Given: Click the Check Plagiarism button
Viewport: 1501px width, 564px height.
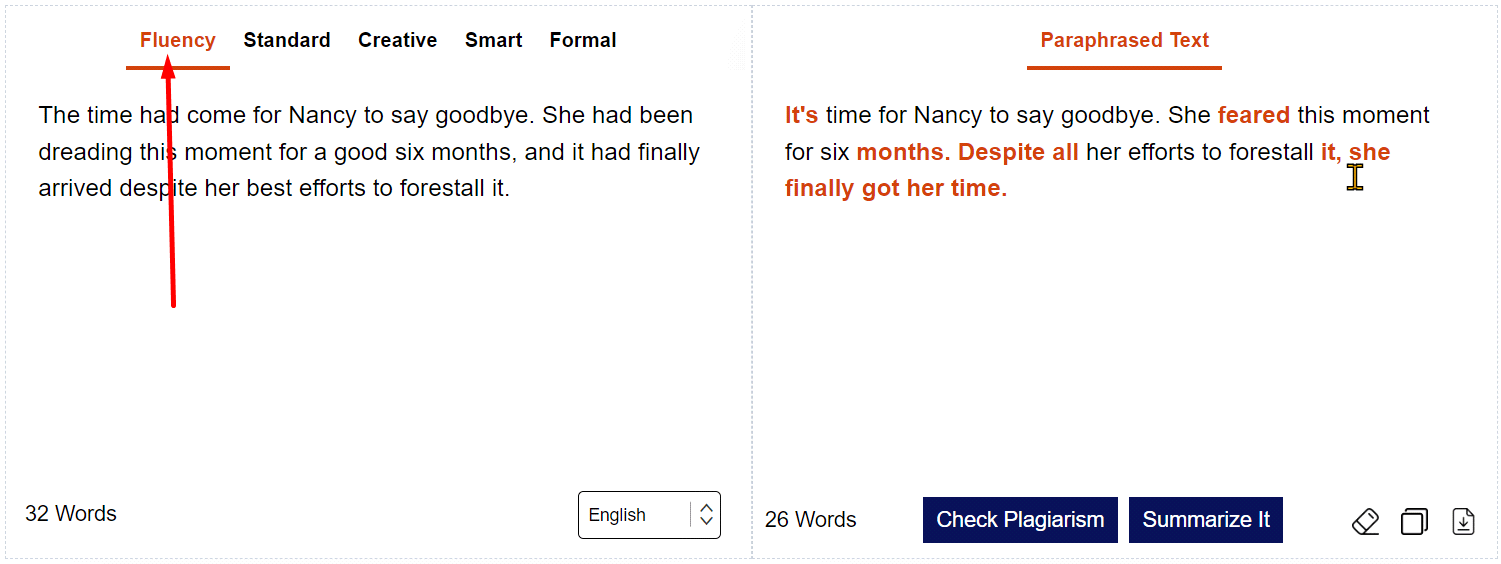Looking at the screenshot, I should pyautogui.click(x=1020, y=520).
